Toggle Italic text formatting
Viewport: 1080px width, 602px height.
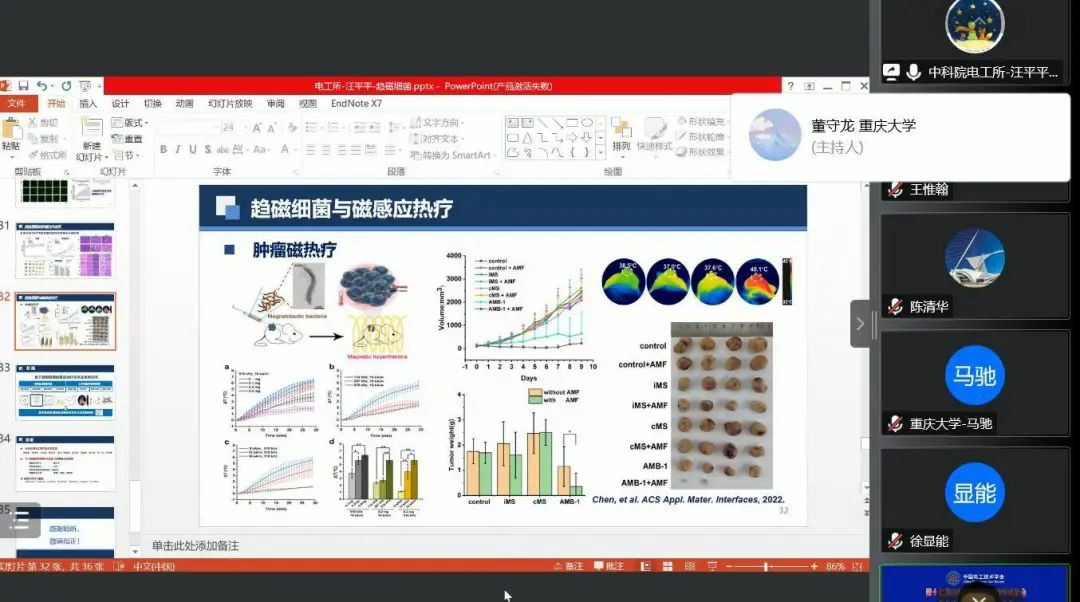coord(178,150)
